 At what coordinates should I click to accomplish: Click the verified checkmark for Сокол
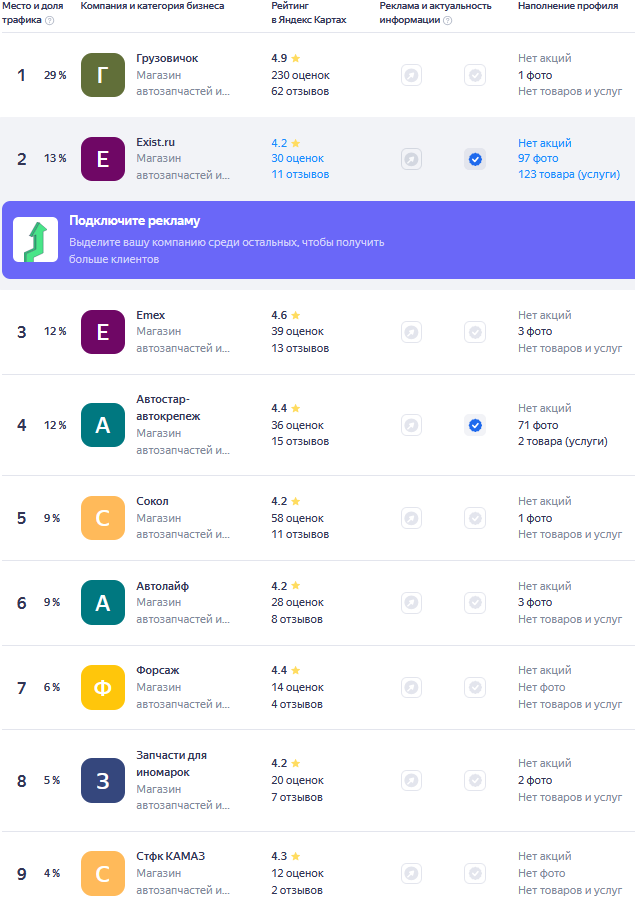click(x=475, y=518)
